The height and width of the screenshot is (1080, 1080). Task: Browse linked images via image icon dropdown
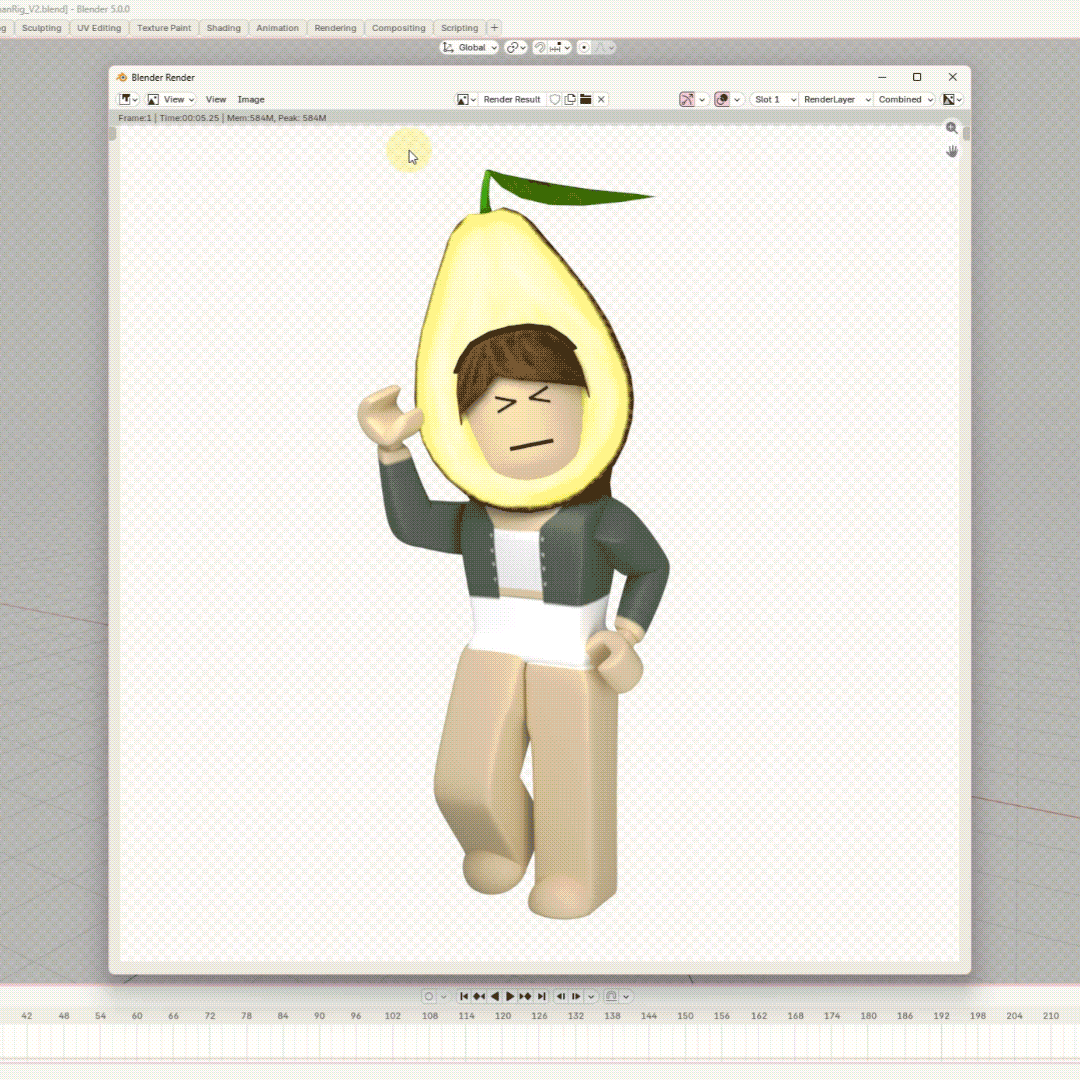pyautogui.click(x=466, y=99)
